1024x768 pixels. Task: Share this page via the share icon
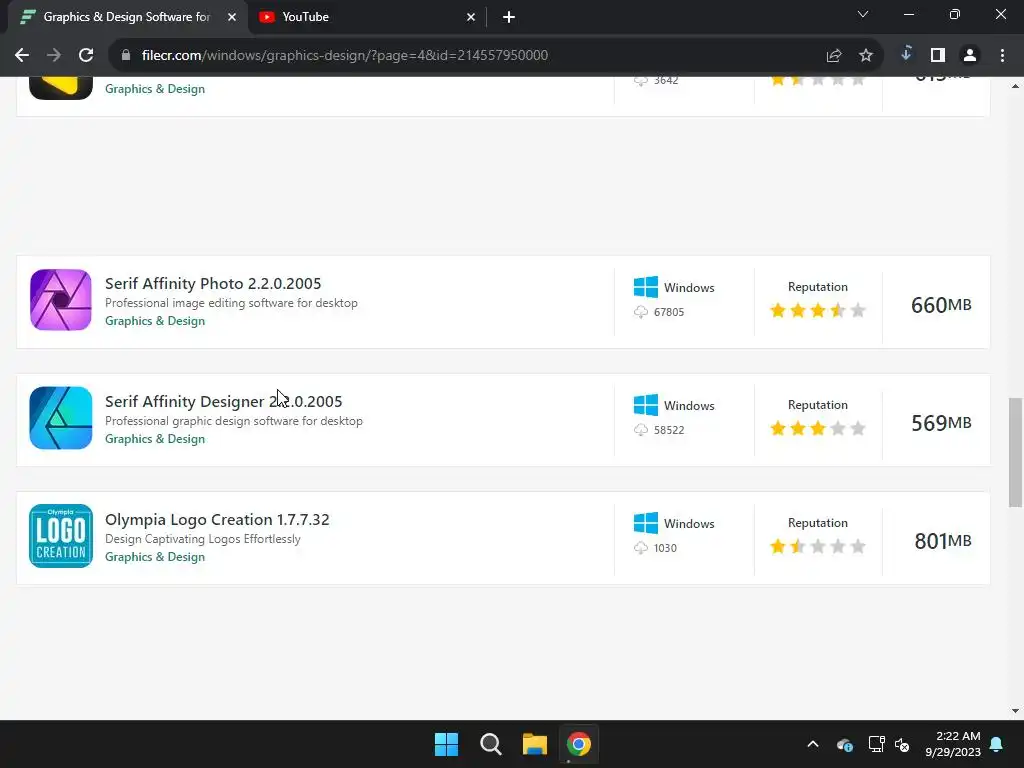pyautogui.click(x=834, y=56)
